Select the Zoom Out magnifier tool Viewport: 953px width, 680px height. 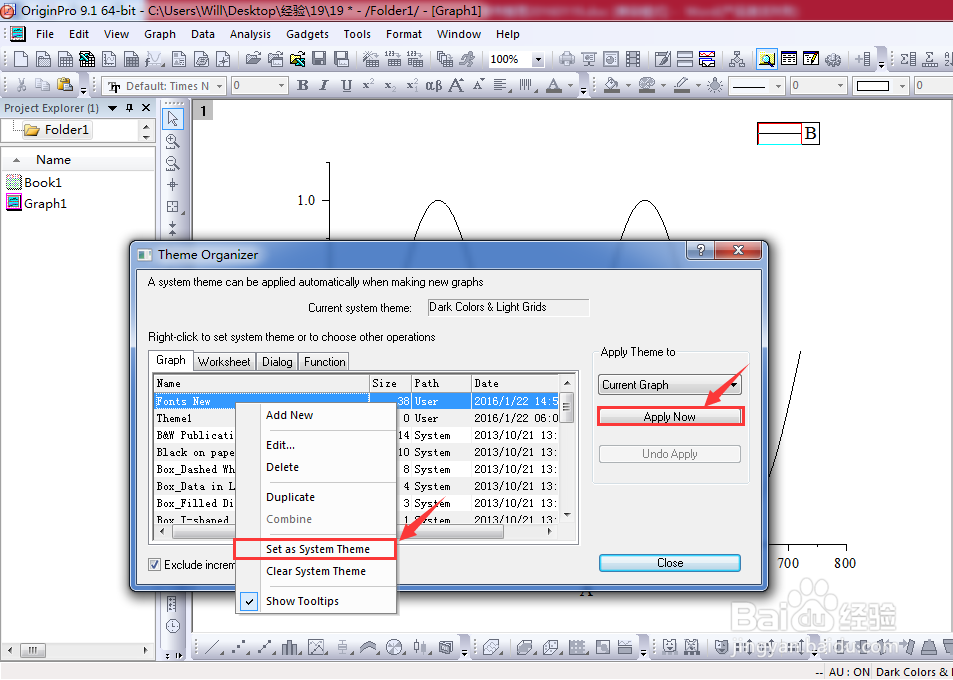click(x=173, y=163)
